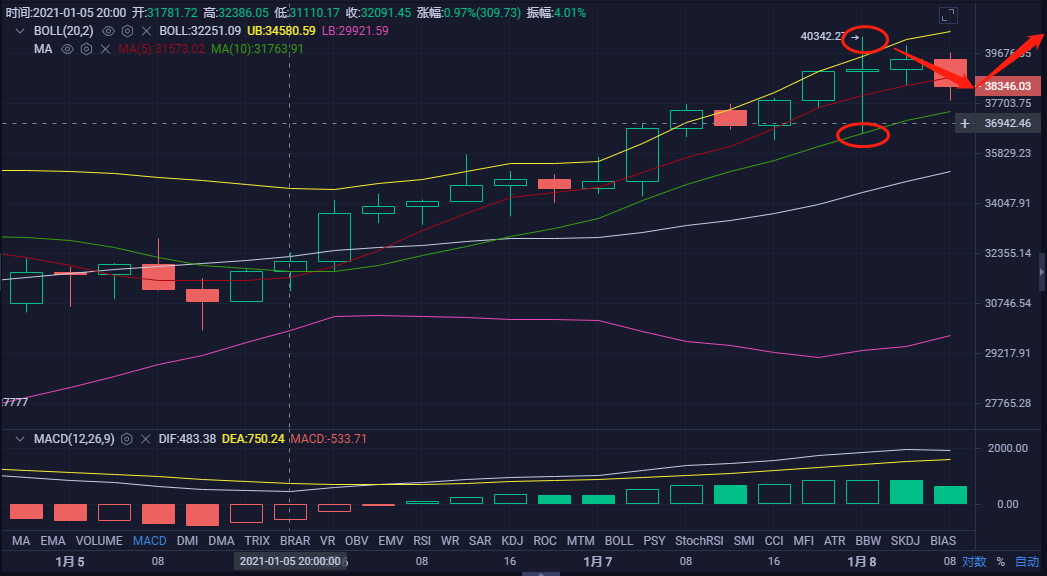Image resolution: width=1047 pixels, height=576 pixels.
Task: Select the BOLL indicator tab
Action: pyautogui.click(x=618, y=541)
